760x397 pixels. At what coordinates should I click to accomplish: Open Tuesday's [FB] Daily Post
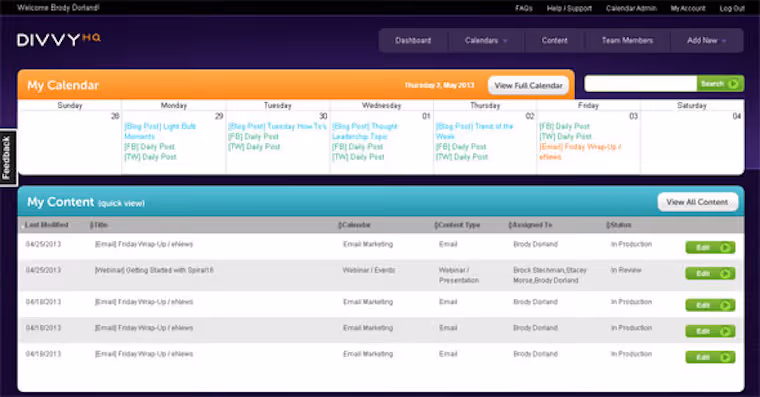pyautogui.click(x=253, y=136)
